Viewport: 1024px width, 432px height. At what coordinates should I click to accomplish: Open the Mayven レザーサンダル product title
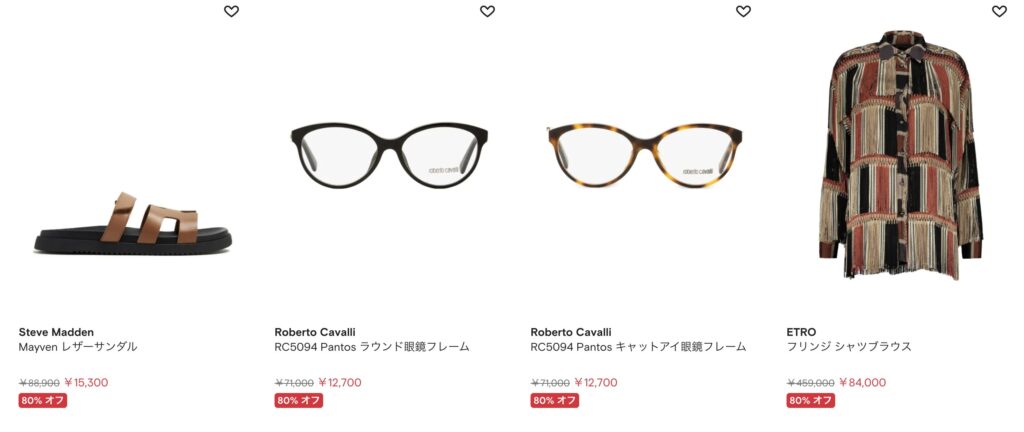coord(78,347)
